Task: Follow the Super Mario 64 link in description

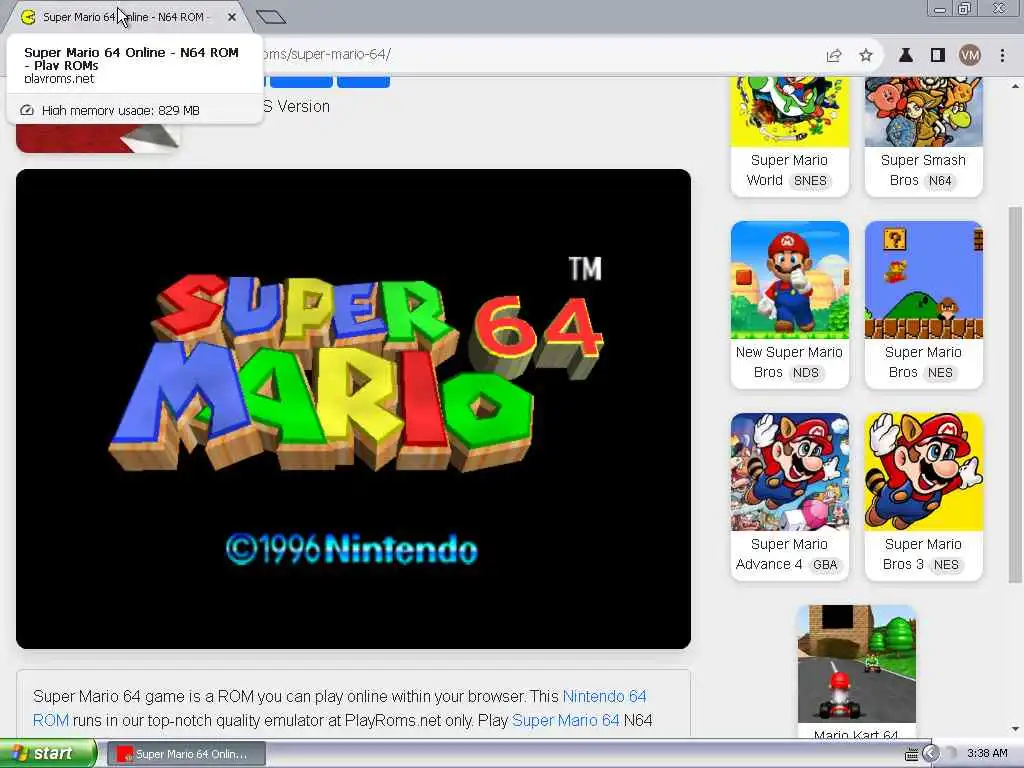Action: [x=566, y=720]
